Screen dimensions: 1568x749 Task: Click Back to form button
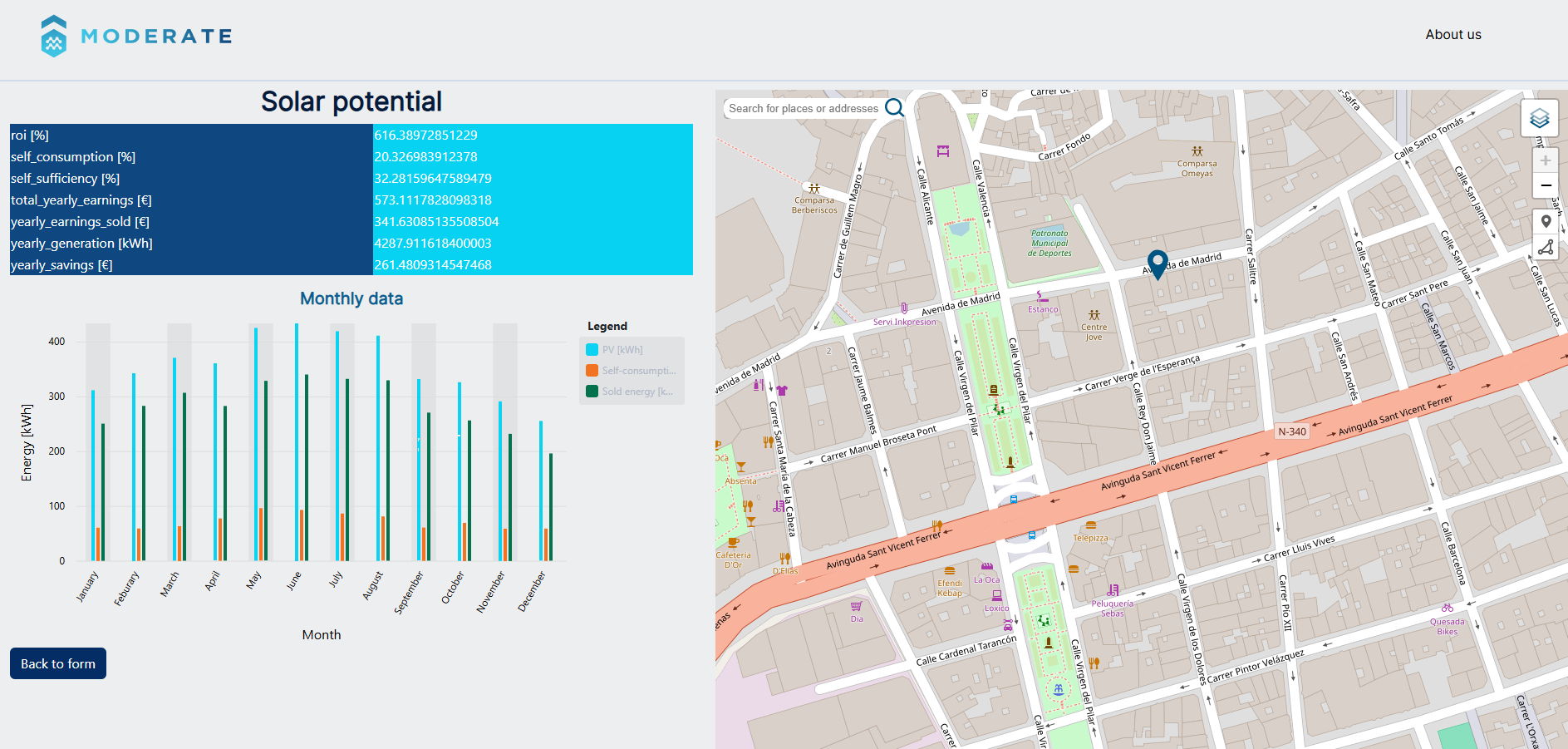(58, 663)
